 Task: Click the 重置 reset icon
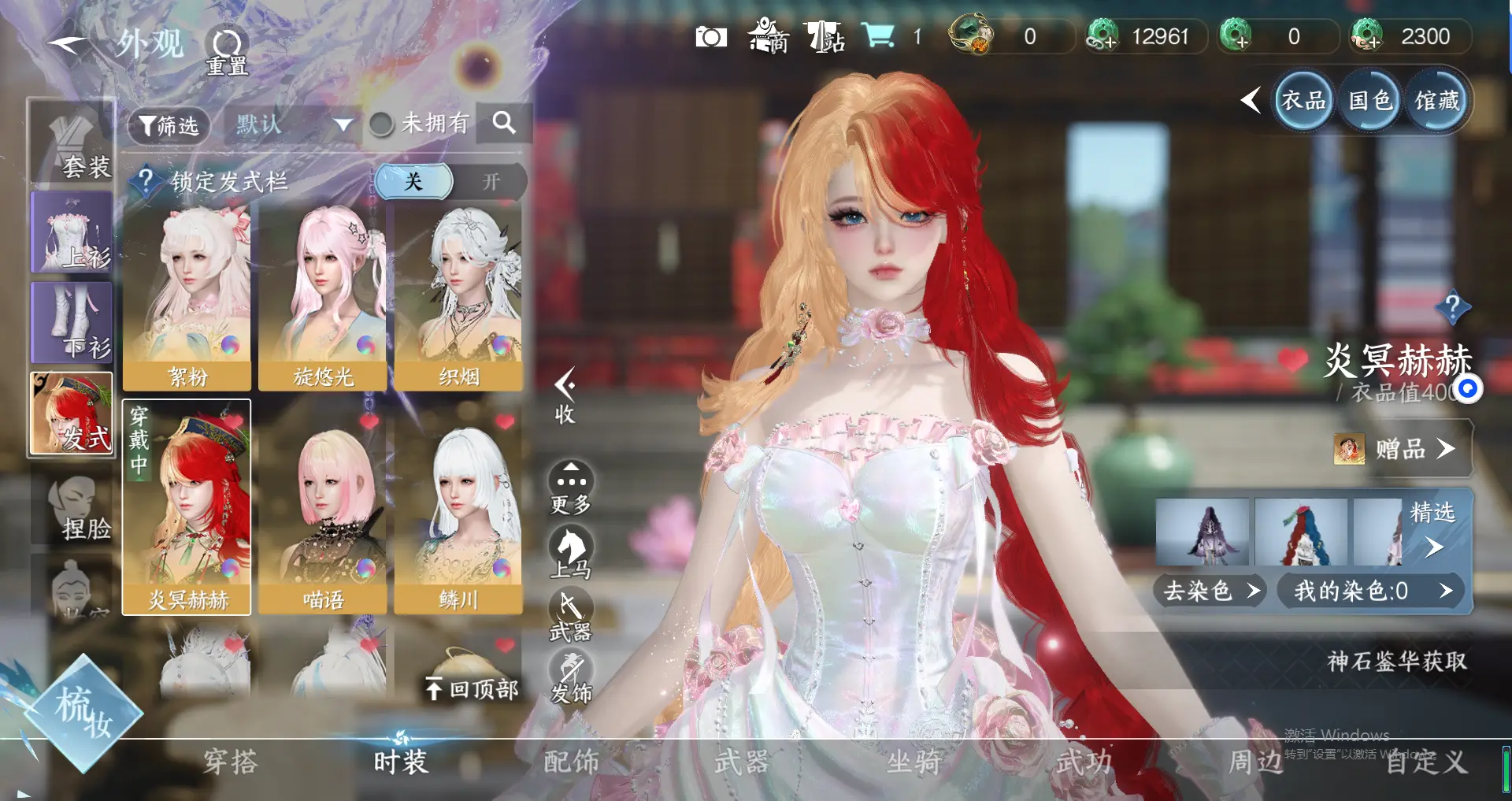tap(227, 52)
